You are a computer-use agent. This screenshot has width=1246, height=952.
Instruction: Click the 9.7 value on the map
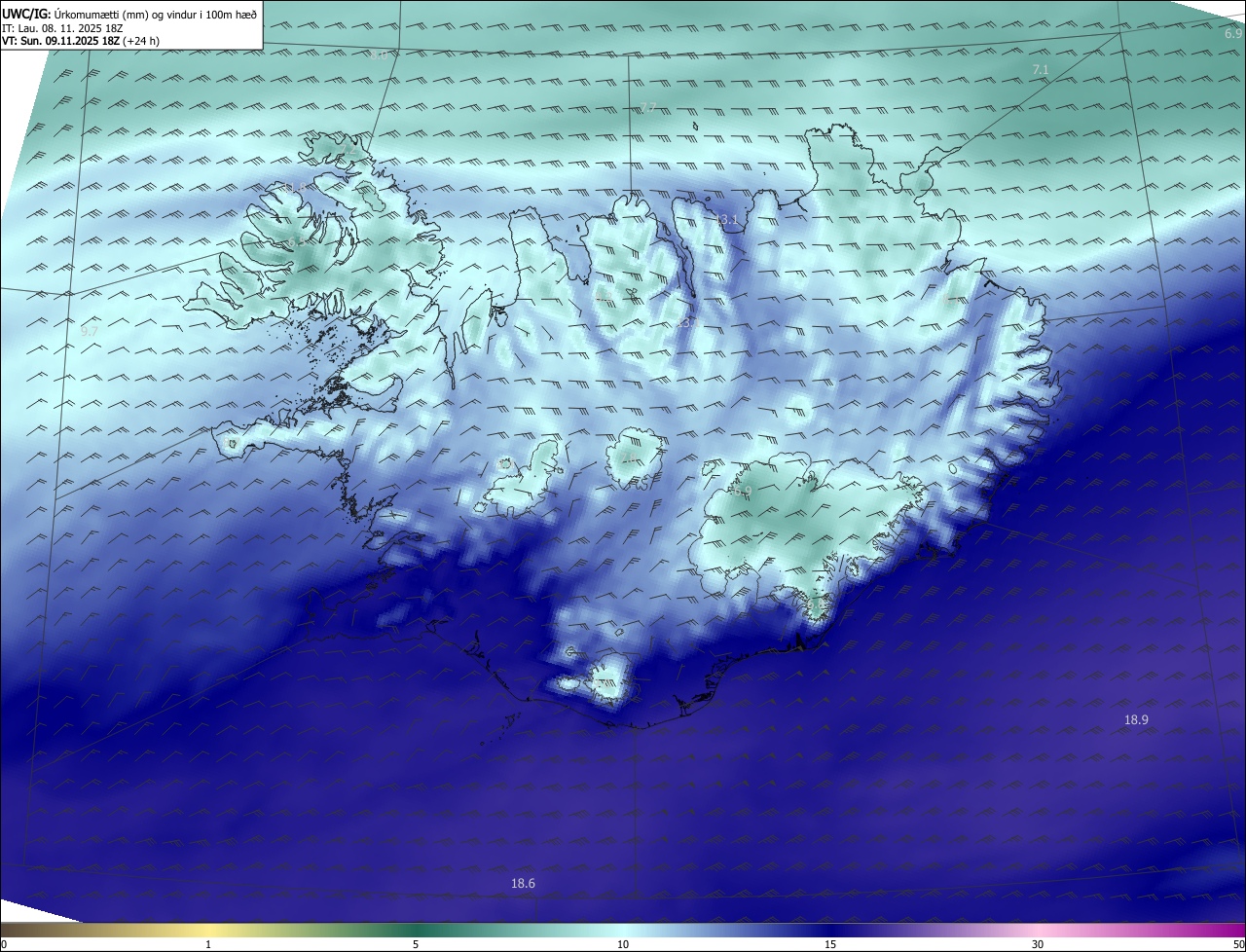tap(90, 331)
